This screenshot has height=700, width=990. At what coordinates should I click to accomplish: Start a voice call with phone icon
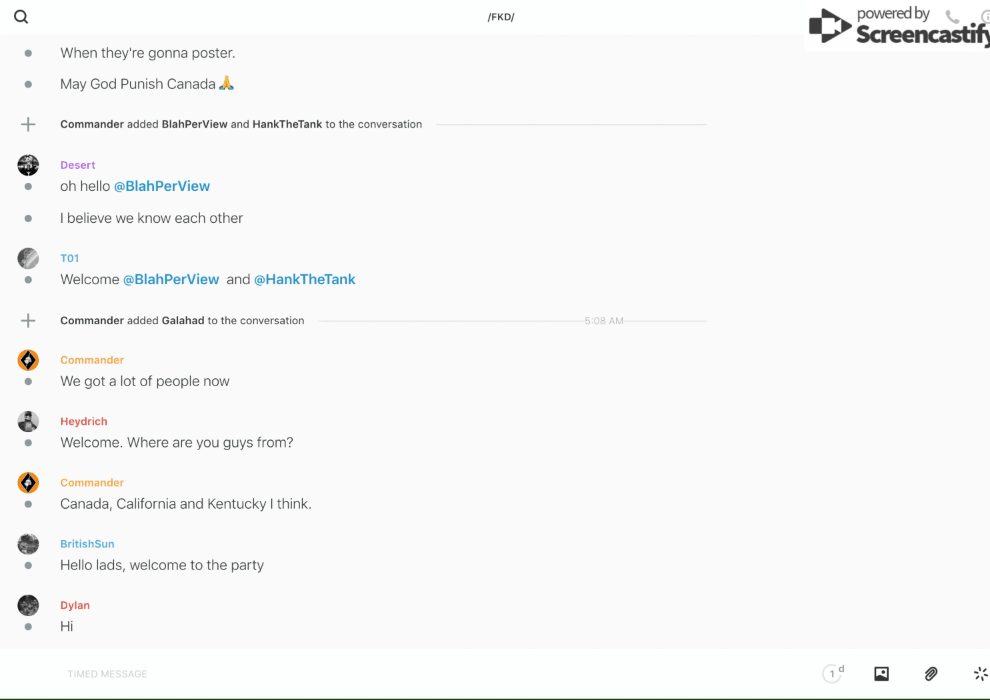(x=952, y=17)
